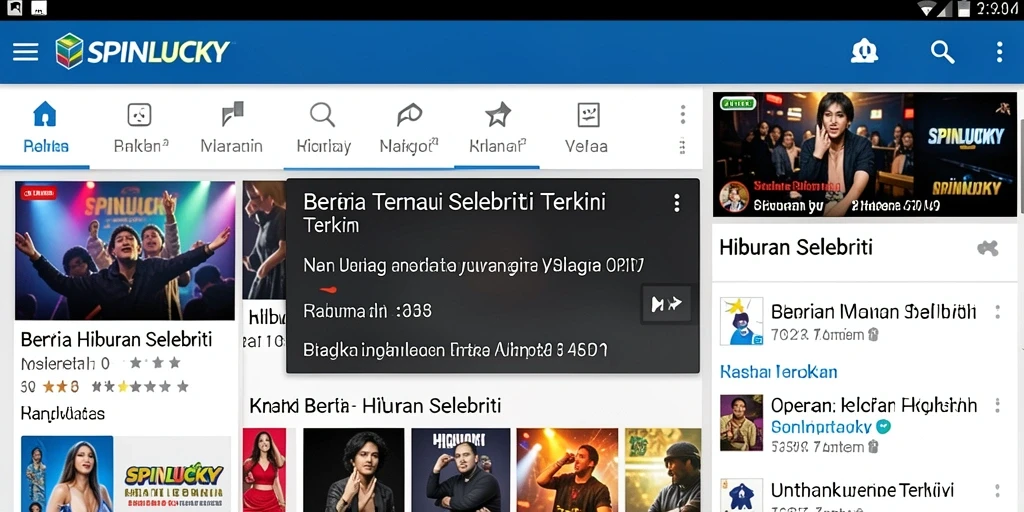Open the curly-haired person thumbnail
This screenshot has height=512, width=1024.
coord(354,470)
